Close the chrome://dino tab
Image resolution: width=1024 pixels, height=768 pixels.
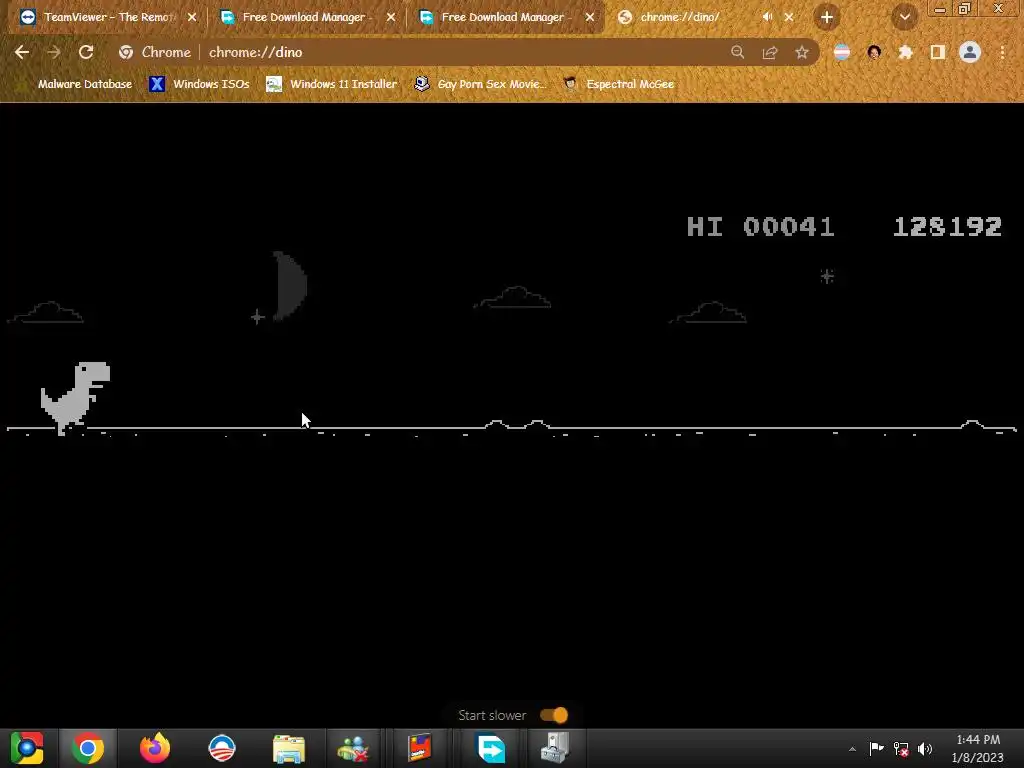pyautogui.click(x=789, y=17)
